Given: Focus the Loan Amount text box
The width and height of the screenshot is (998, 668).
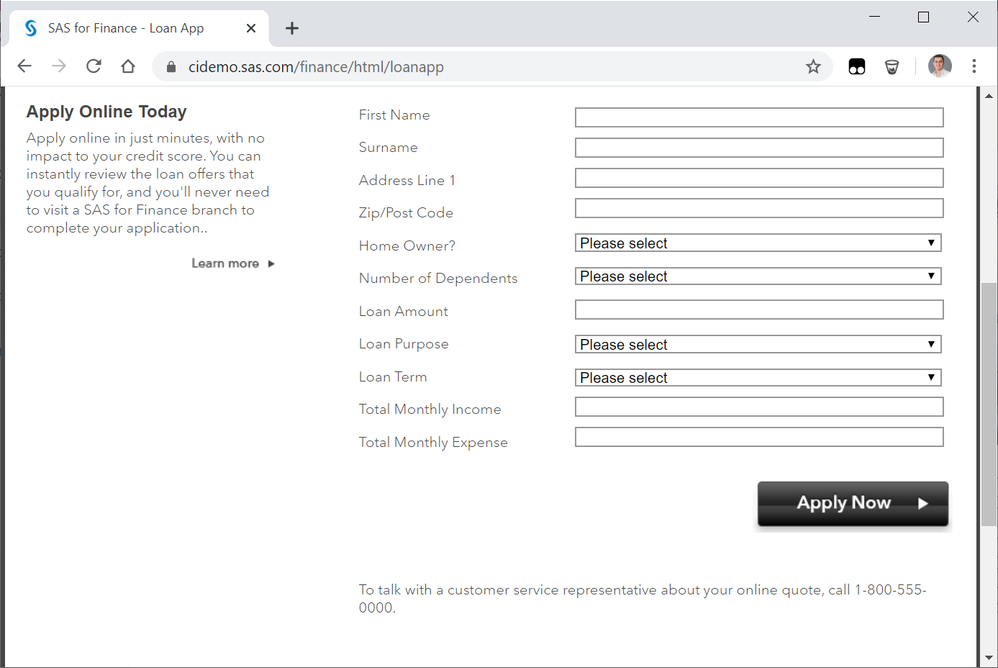Looking at the screenshot, I should (759, 310).
